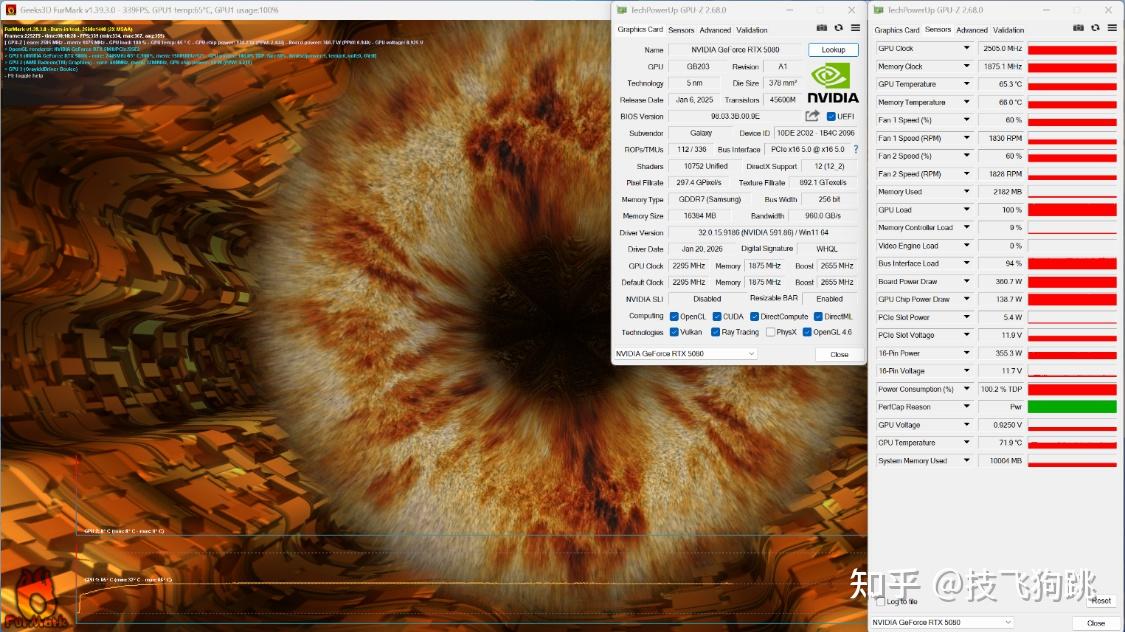The width and height of the screenshot is (1125, 632).
Task: Click the GPU name field NVIDIA GeForce RTX 5080
Action: pos(735,49)
